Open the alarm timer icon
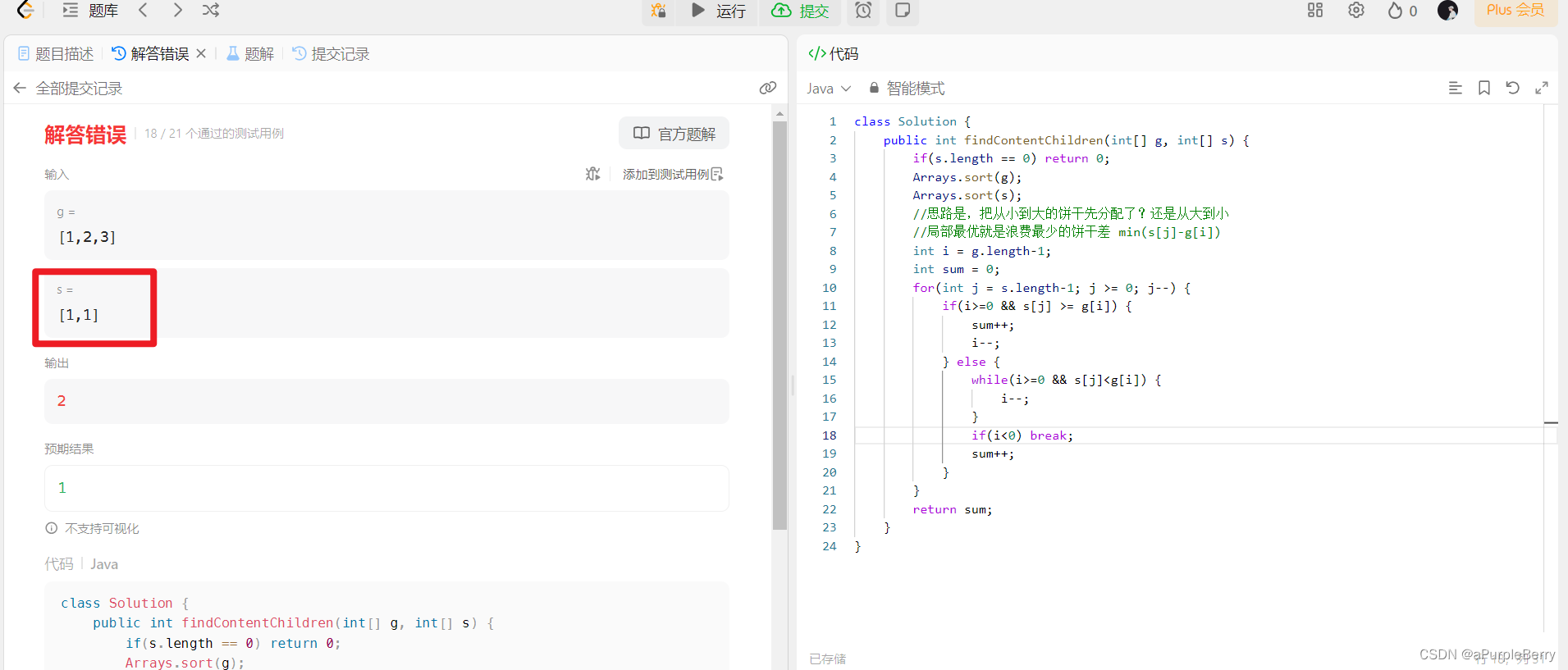This screenshot has height=670, width=1568. (863, 10)
